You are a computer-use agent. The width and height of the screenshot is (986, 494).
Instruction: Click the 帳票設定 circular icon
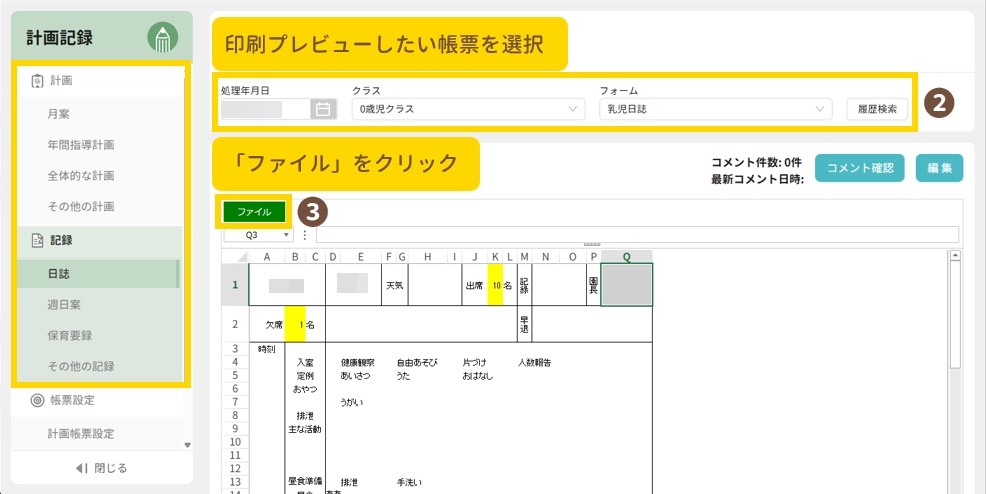coord(38,400)
